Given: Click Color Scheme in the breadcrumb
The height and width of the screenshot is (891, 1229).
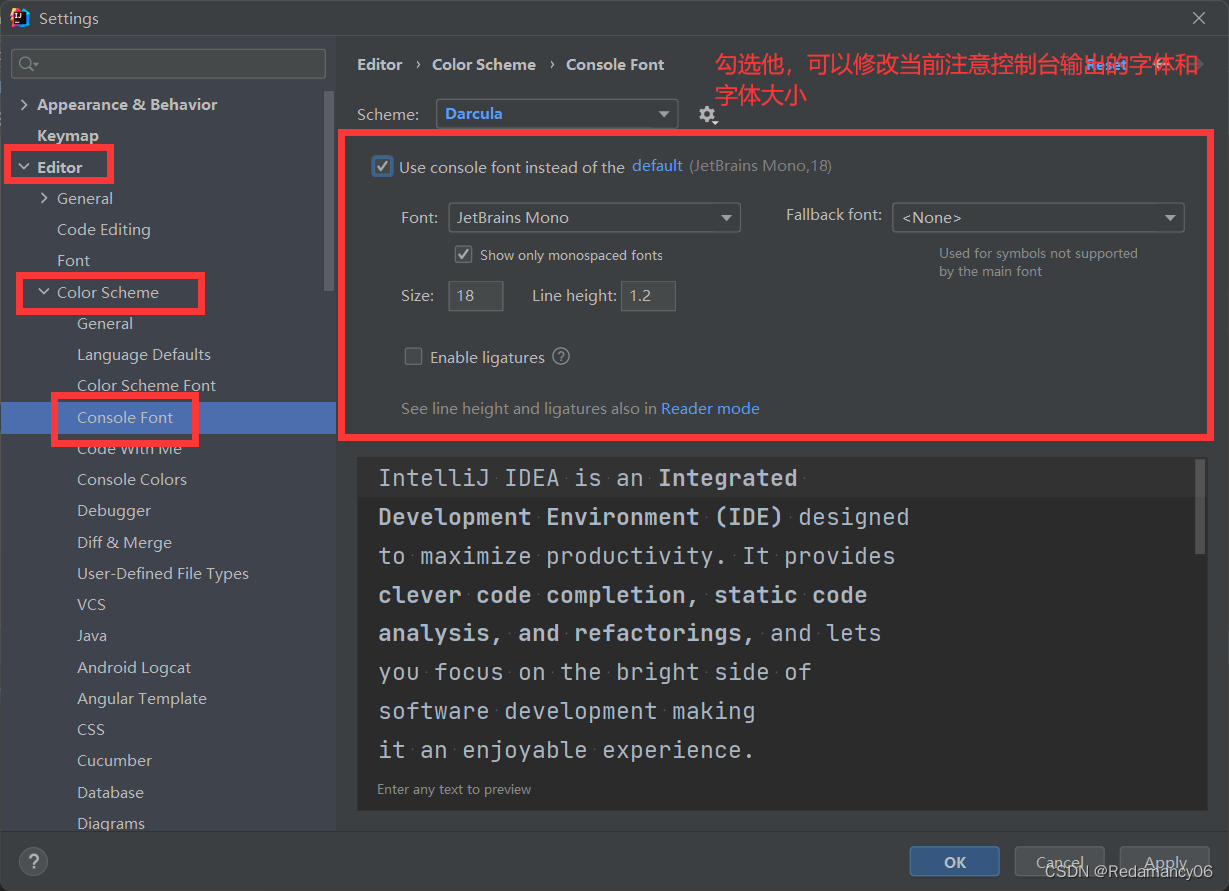Looking at the screenshot, I should pos(484,64).
